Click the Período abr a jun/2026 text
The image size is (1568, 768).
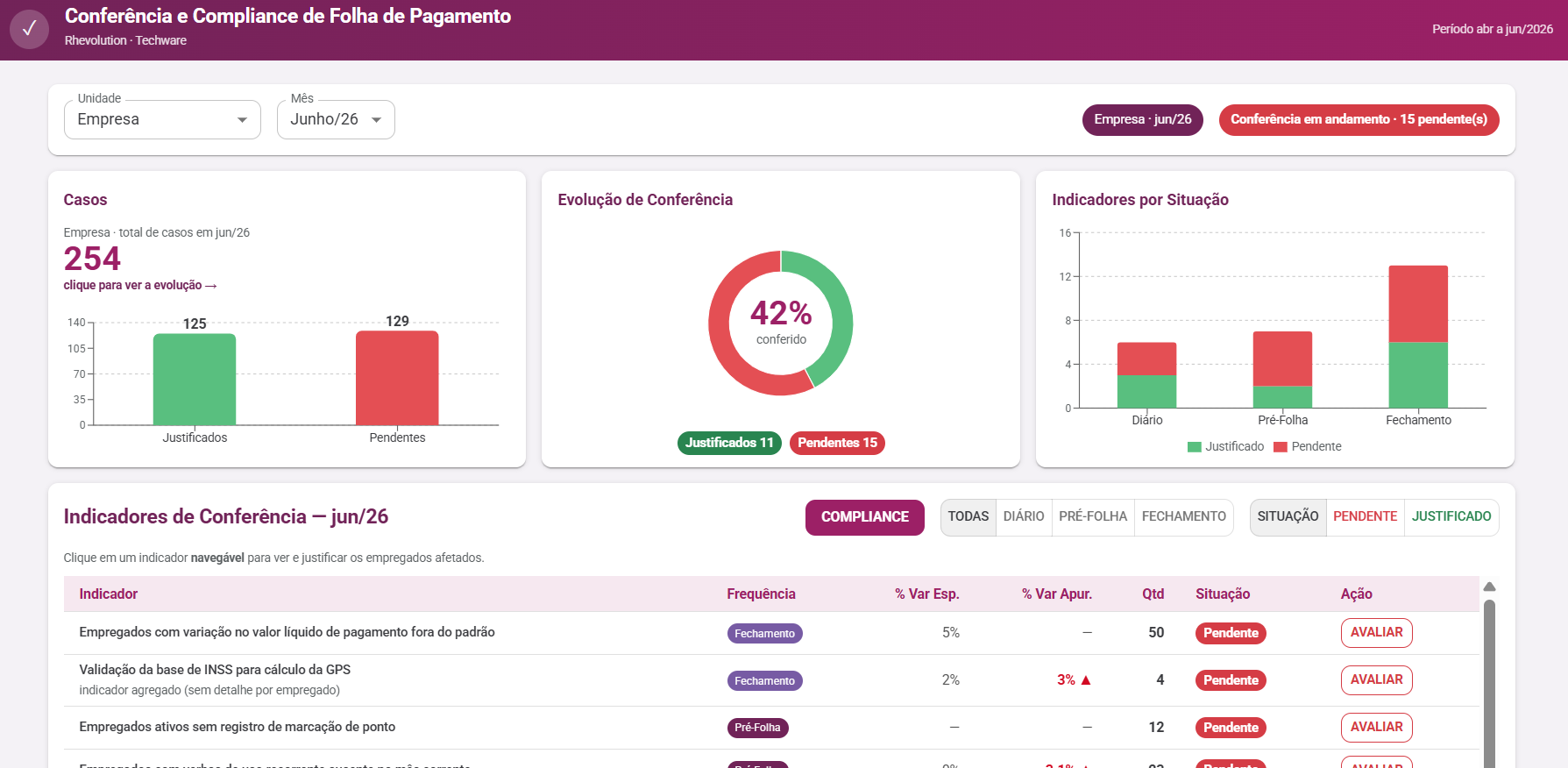(x=1493, y=29)
